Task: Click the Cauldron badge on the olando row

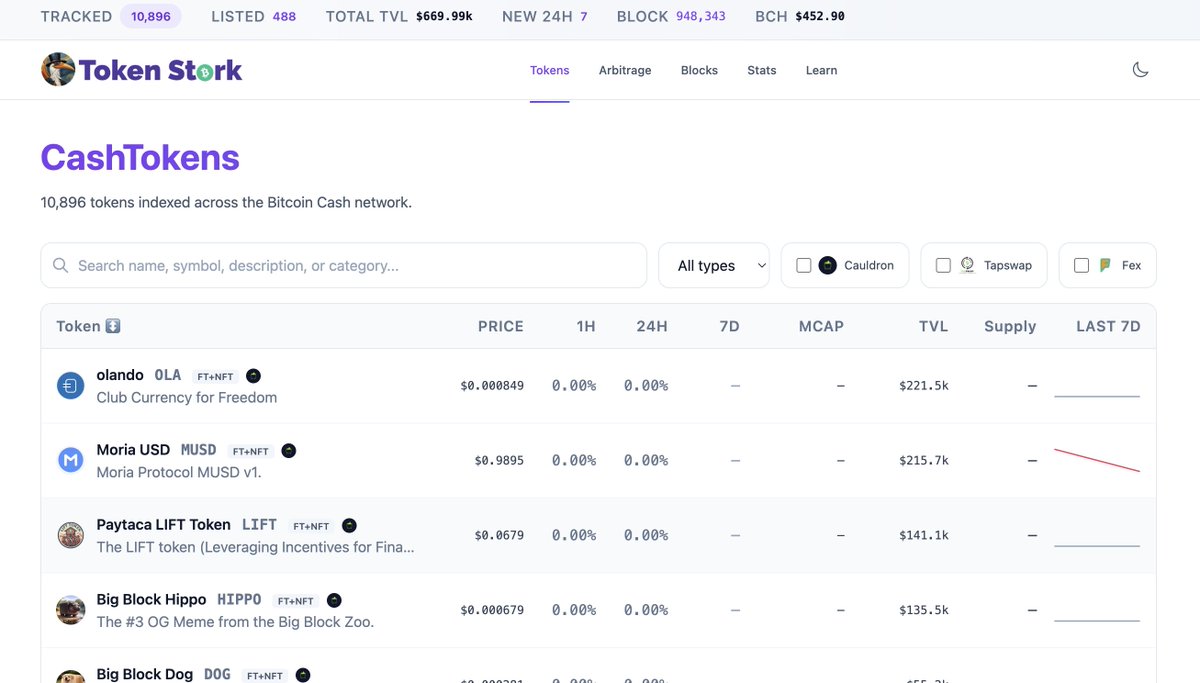Action: point(253,376)
